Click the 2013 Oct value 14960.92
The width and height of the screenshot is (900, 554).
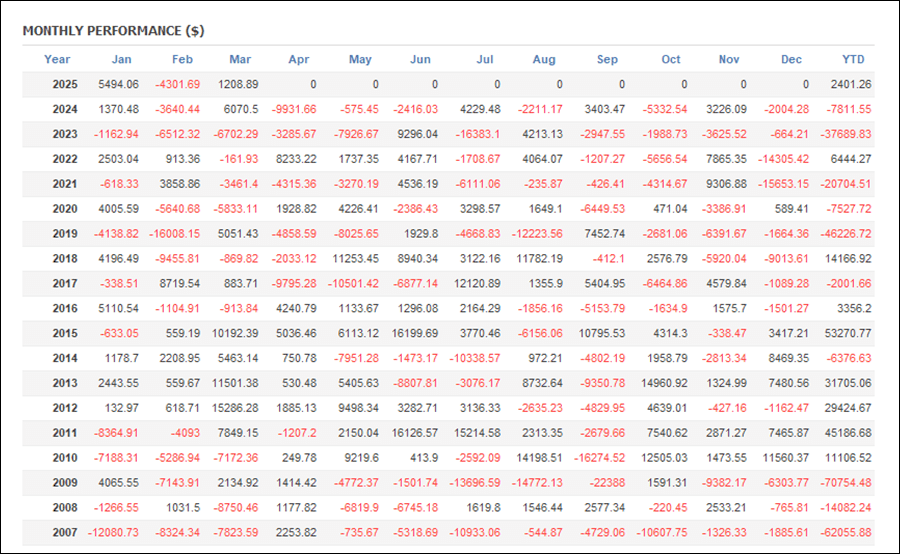click(x=664, y=383)
